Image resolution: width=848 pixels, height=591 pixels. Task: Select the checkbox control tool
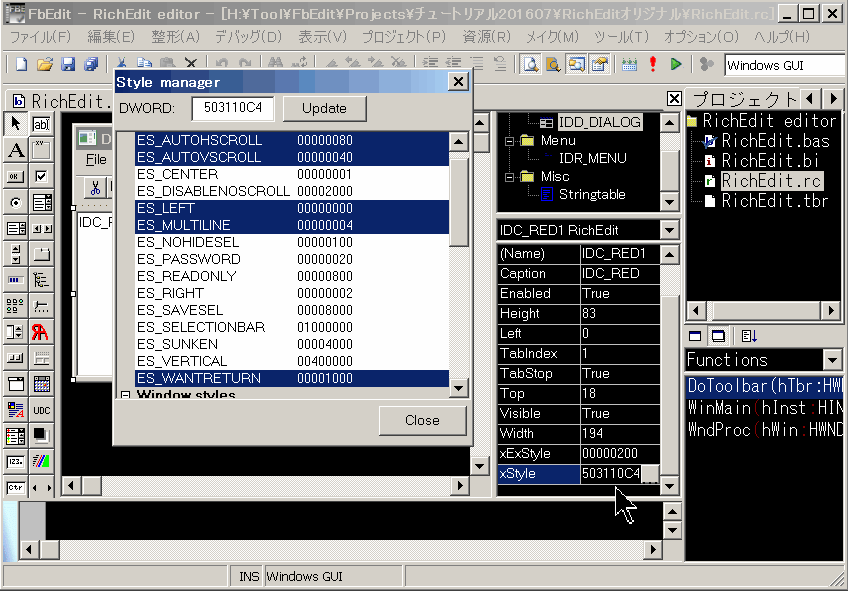[41, 176]
